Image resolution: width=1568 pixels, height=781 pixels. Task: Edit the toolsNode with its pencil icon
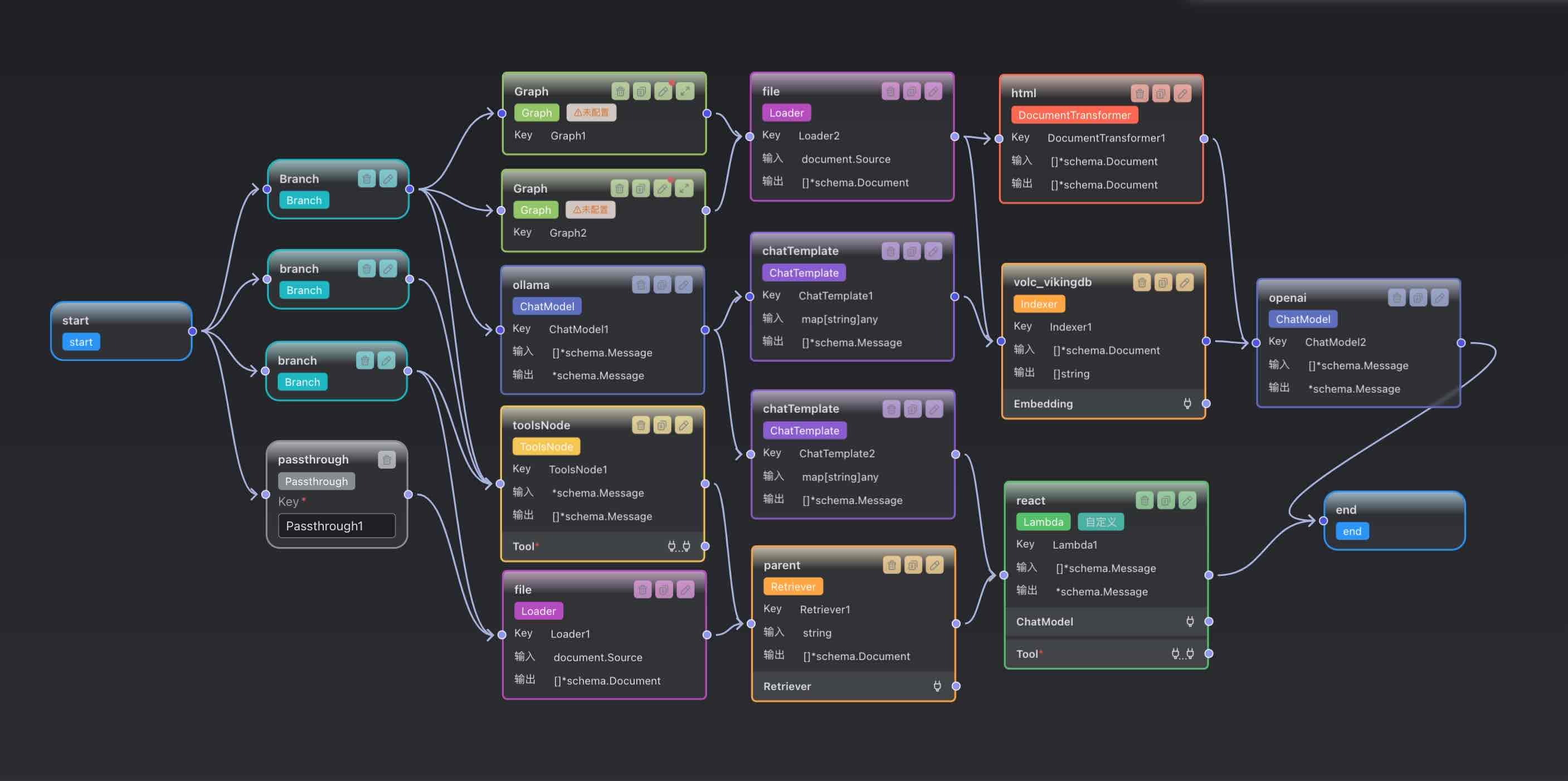[684, 426]
